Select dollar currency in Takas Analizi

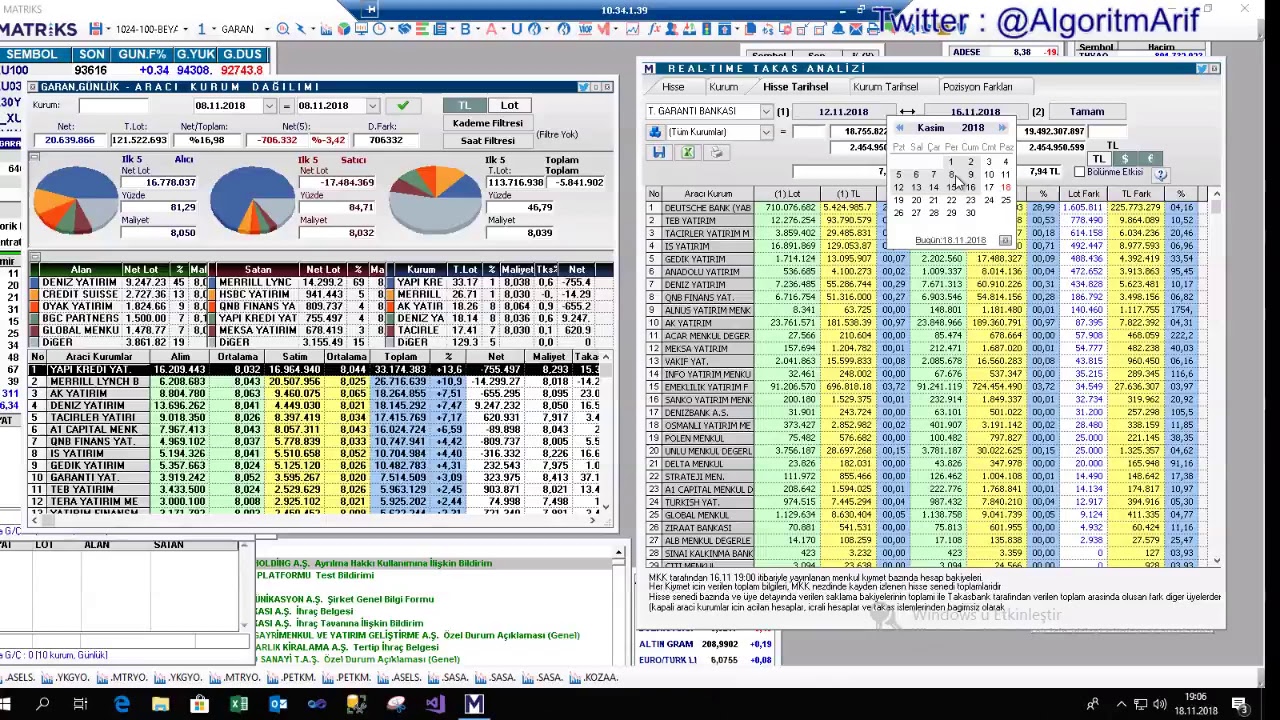click(1124, 160)
